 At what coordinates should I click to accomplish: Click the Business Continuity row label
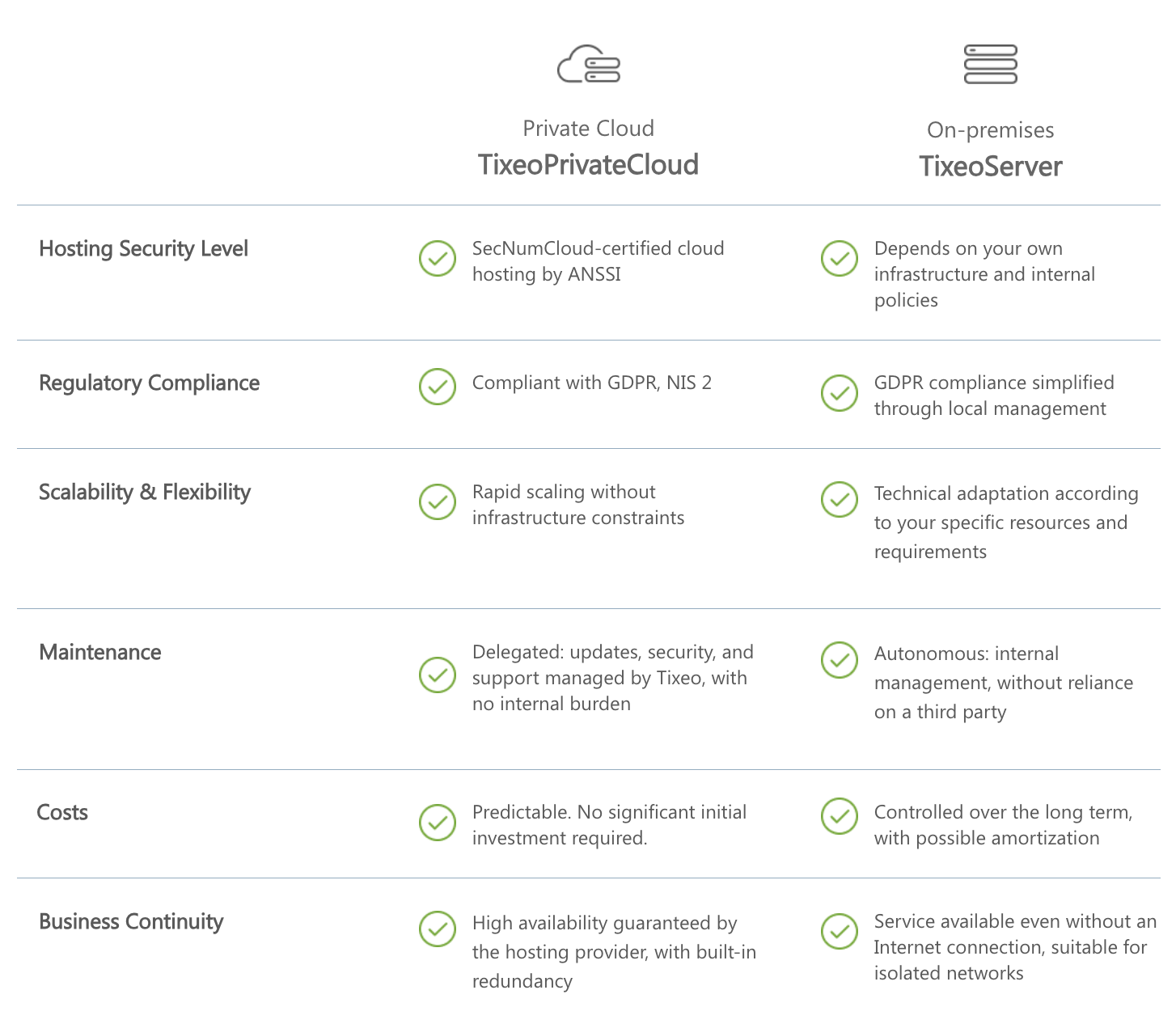[x=131, y=922]
